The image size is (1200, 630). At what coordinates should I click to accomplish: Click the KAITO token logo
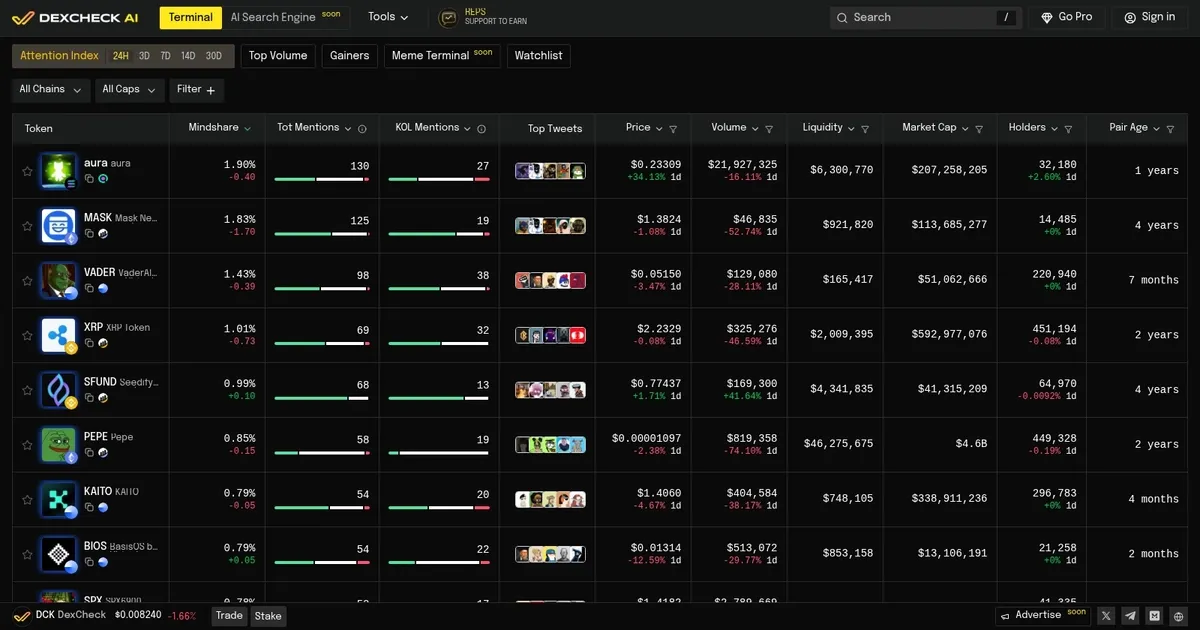(x=59, y=500)
